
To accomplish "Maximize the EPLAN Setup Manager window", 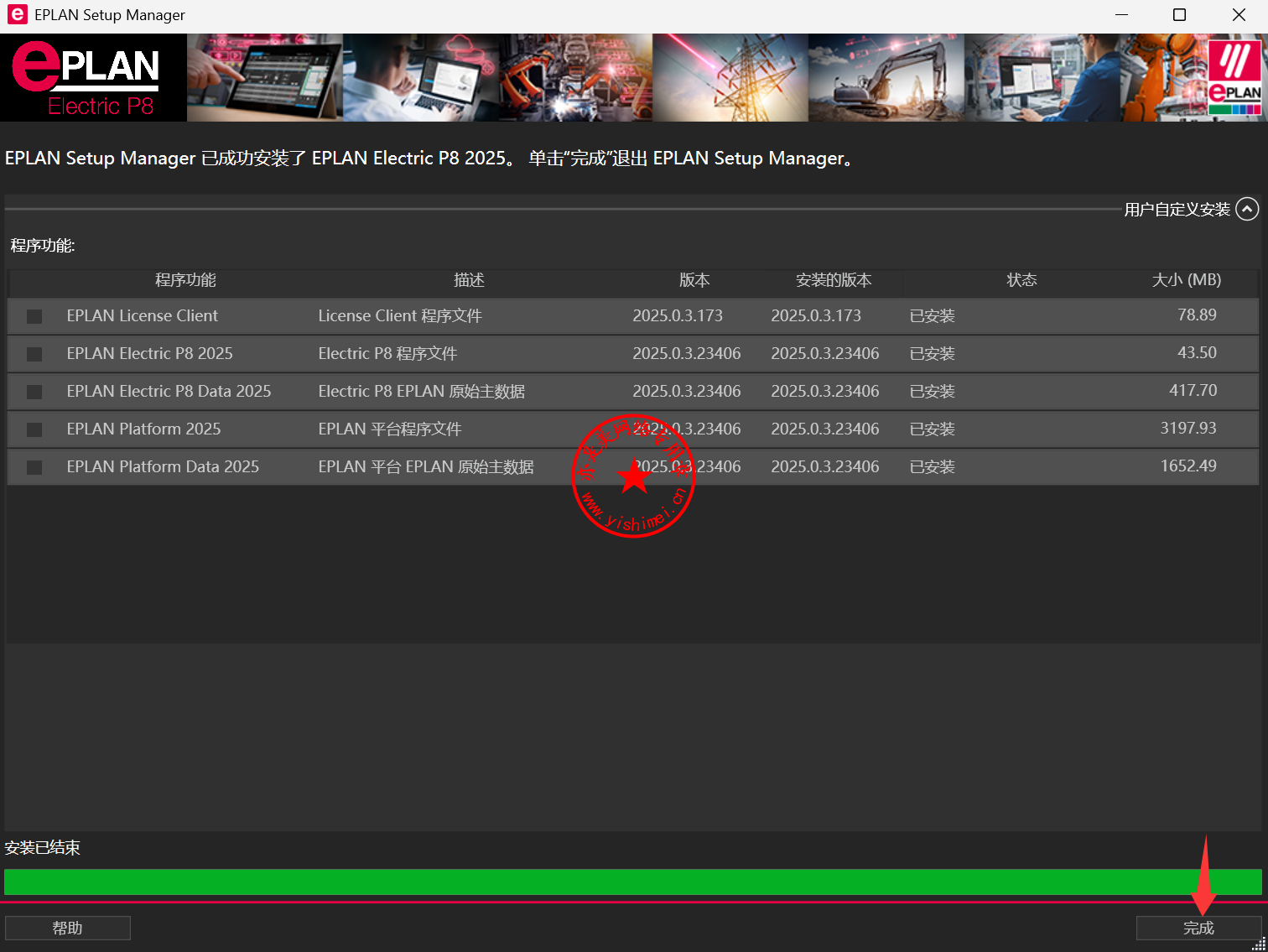I will pos(1179,15).
